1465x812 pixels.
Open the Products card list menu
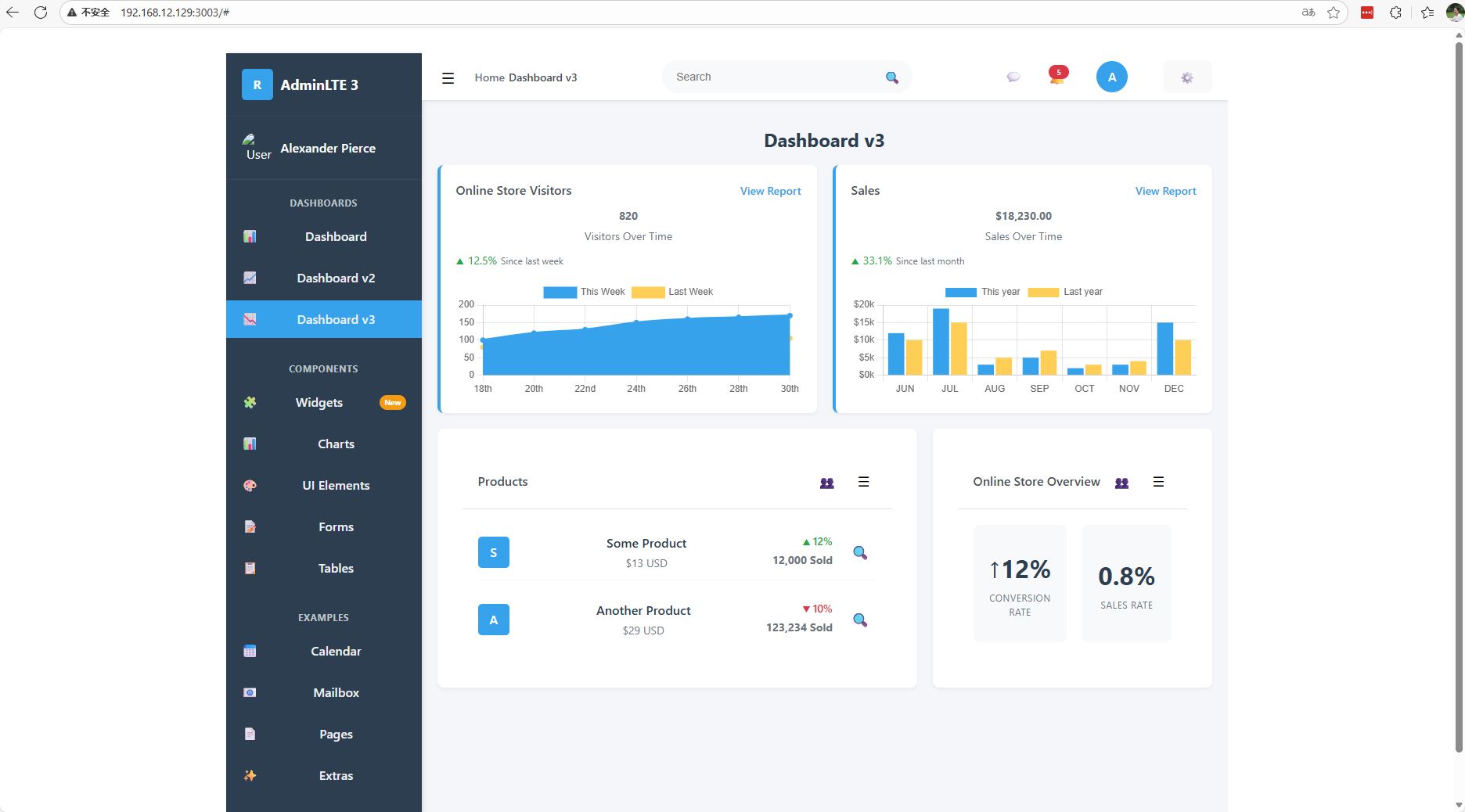[863, 482]
